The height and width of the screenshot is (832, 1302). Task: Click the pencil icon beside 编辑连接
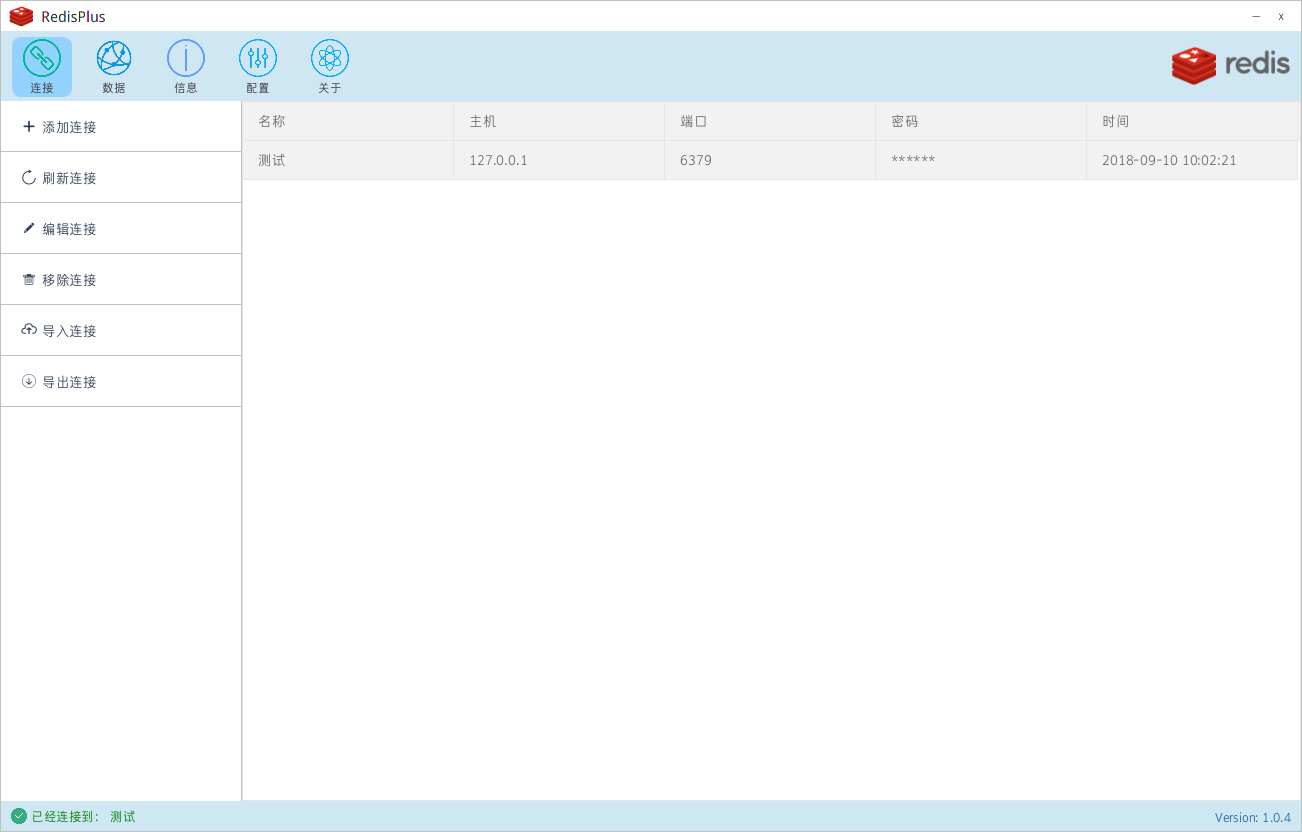click(x=29, y=229)
